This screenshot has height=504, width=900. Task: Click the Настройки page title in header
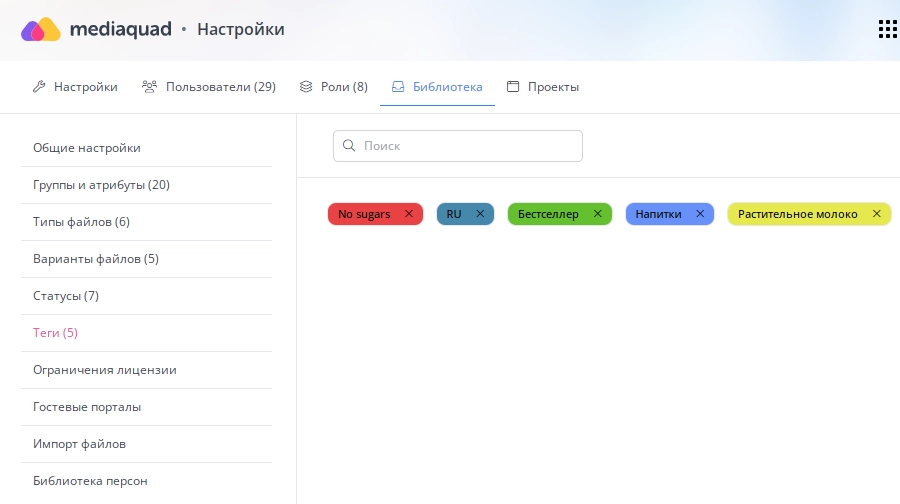[x=240, y=29]
